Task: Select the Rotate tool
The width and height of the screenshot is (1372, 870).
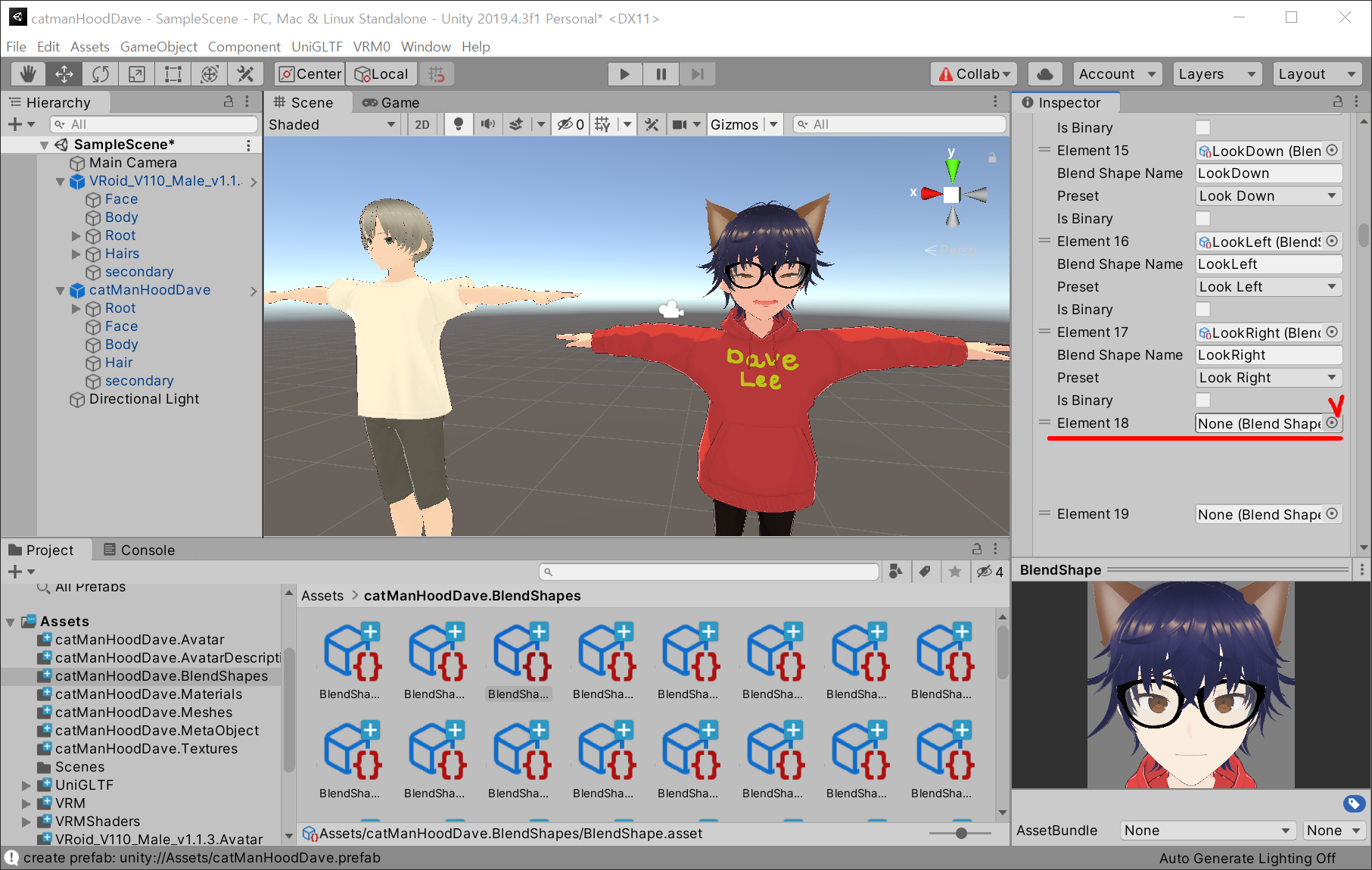Action: point(101,73)
